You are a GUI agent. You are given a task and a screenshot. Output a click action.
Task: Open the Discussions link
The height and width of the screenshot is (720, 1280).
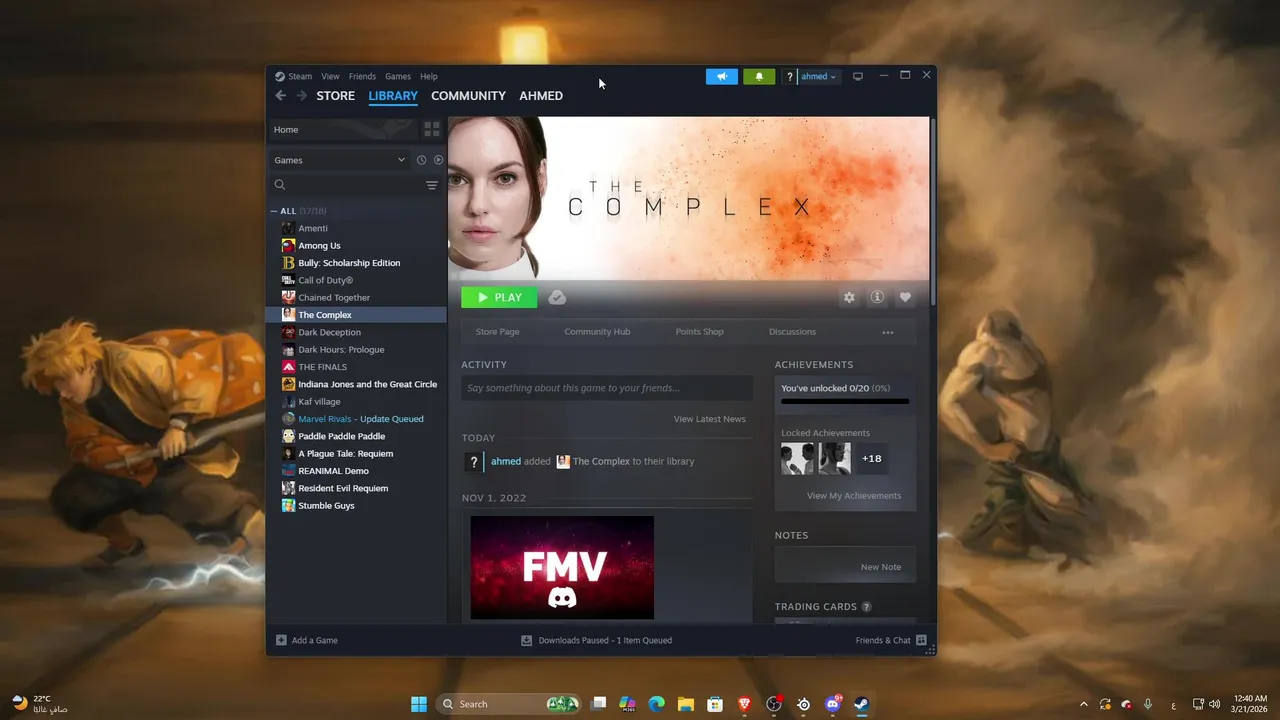coord(792,332)
